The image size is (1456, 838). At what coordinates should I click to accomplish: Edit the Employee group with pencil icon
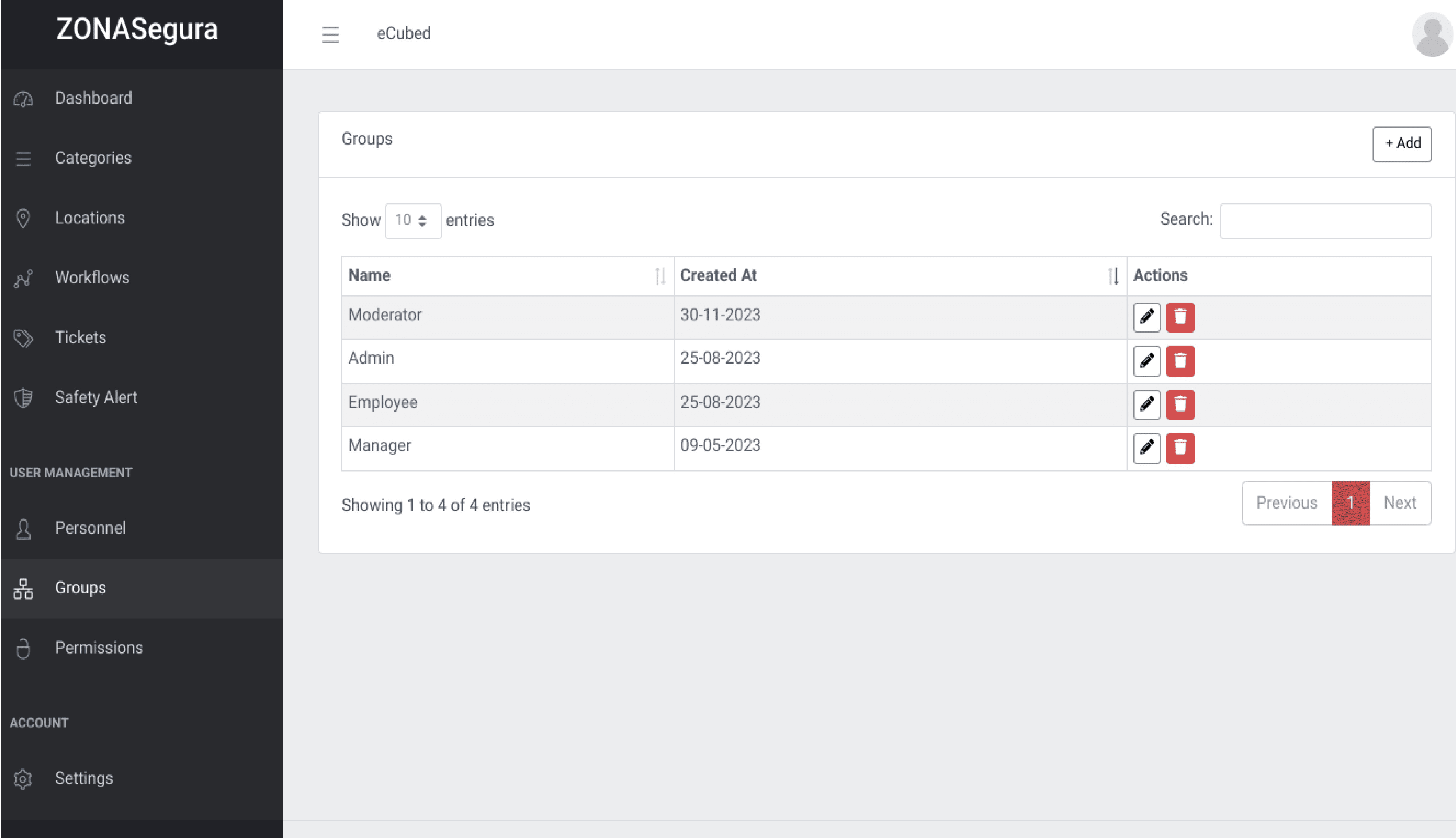(x=1146, y=404)
